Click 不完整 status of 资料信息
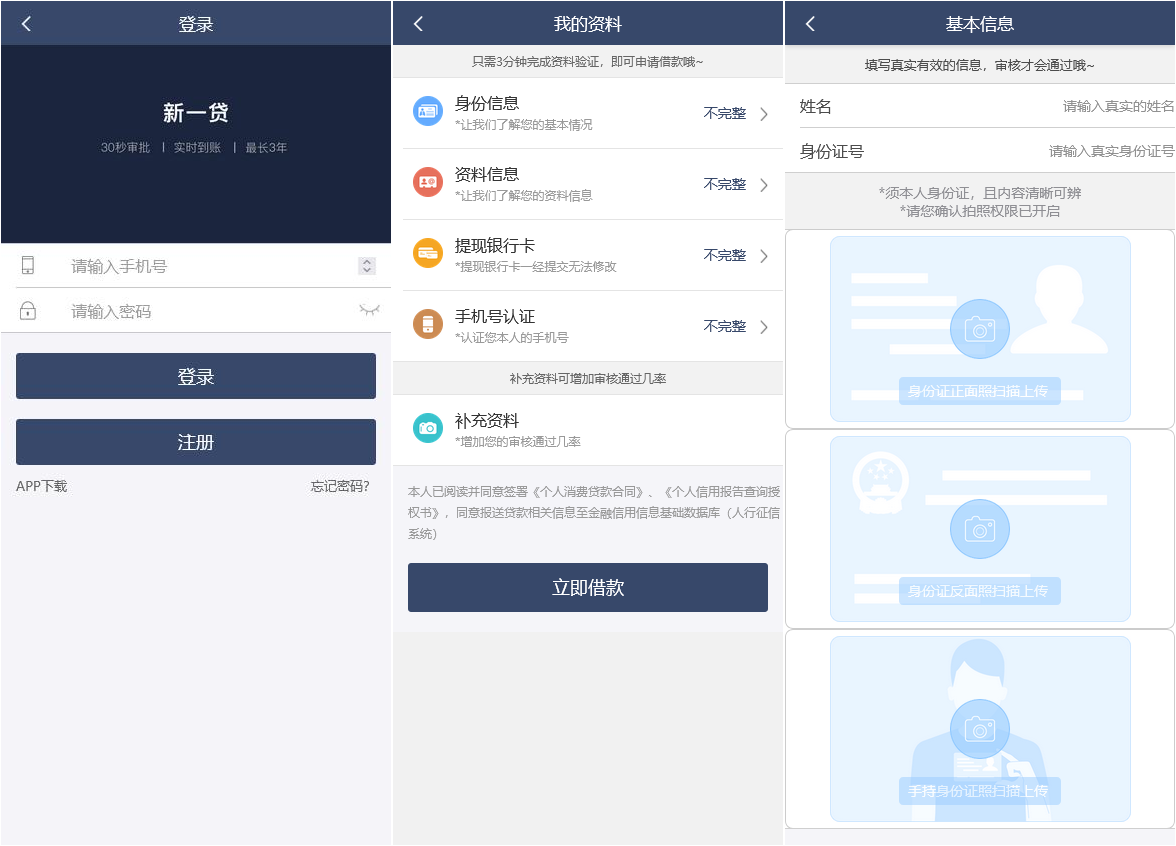 coord(724,184)
